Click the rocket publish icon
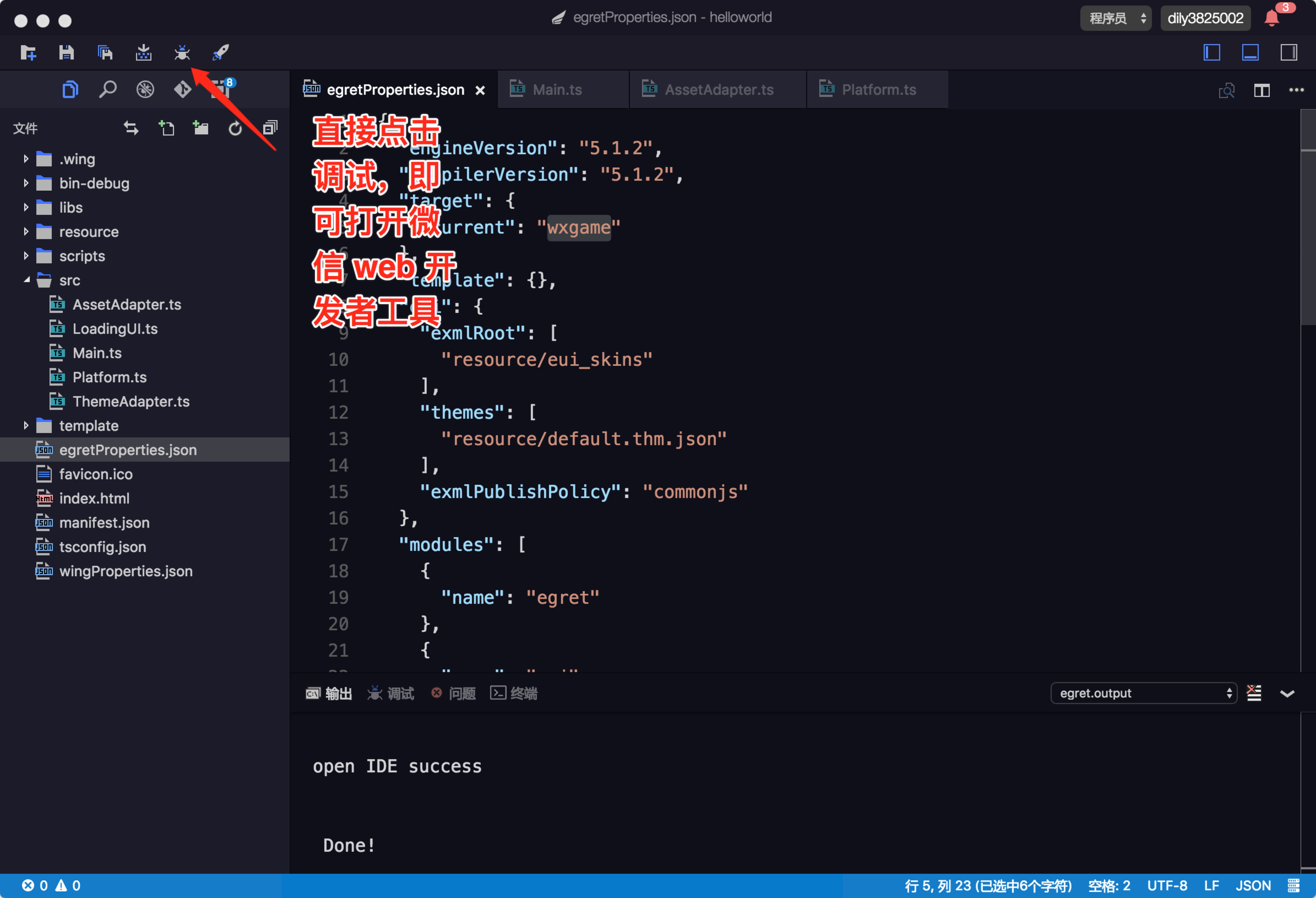 pyautogui.click(x=220, y=53)
